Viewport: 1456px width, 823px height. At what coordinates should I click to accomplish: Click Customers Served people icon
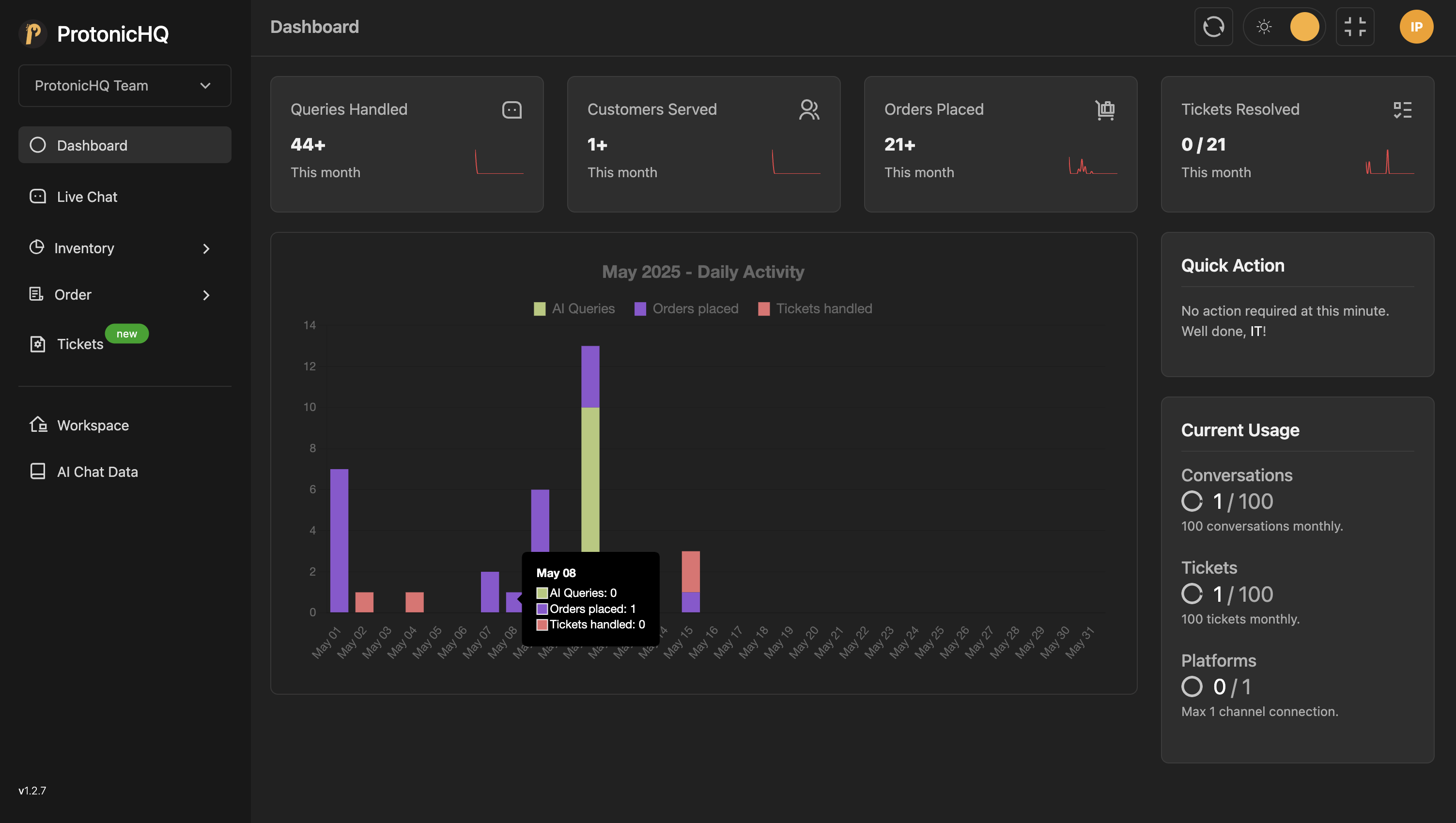pyautogui.click(x=808, y=110)
